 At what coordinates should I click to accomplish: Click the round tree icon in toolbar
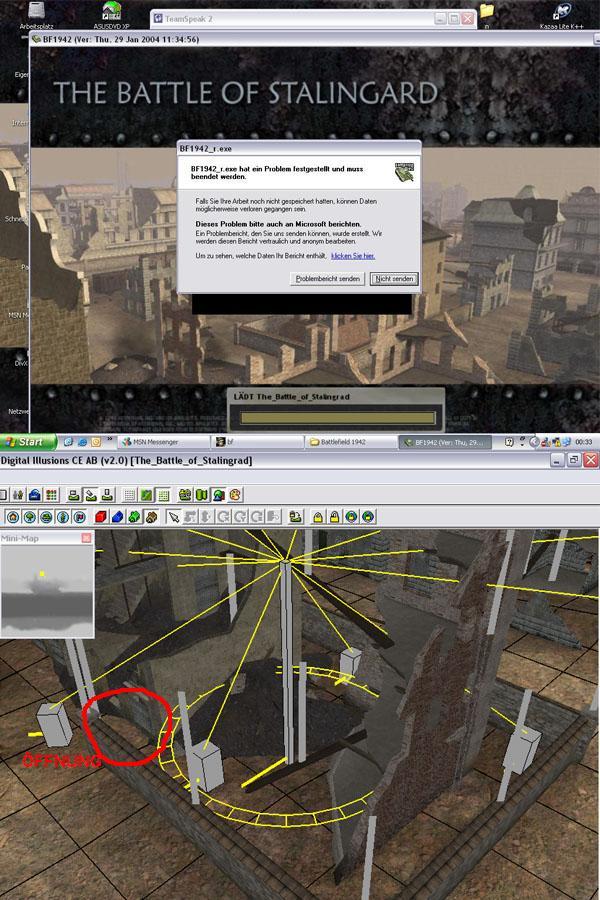29,517
